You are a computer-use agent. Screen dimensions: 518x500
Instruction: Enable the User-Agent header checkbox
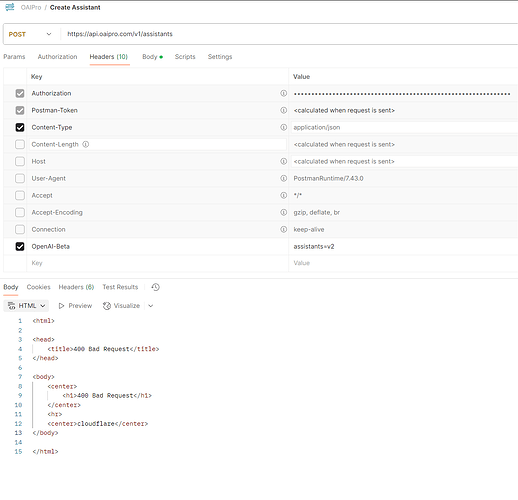[20, 178]
